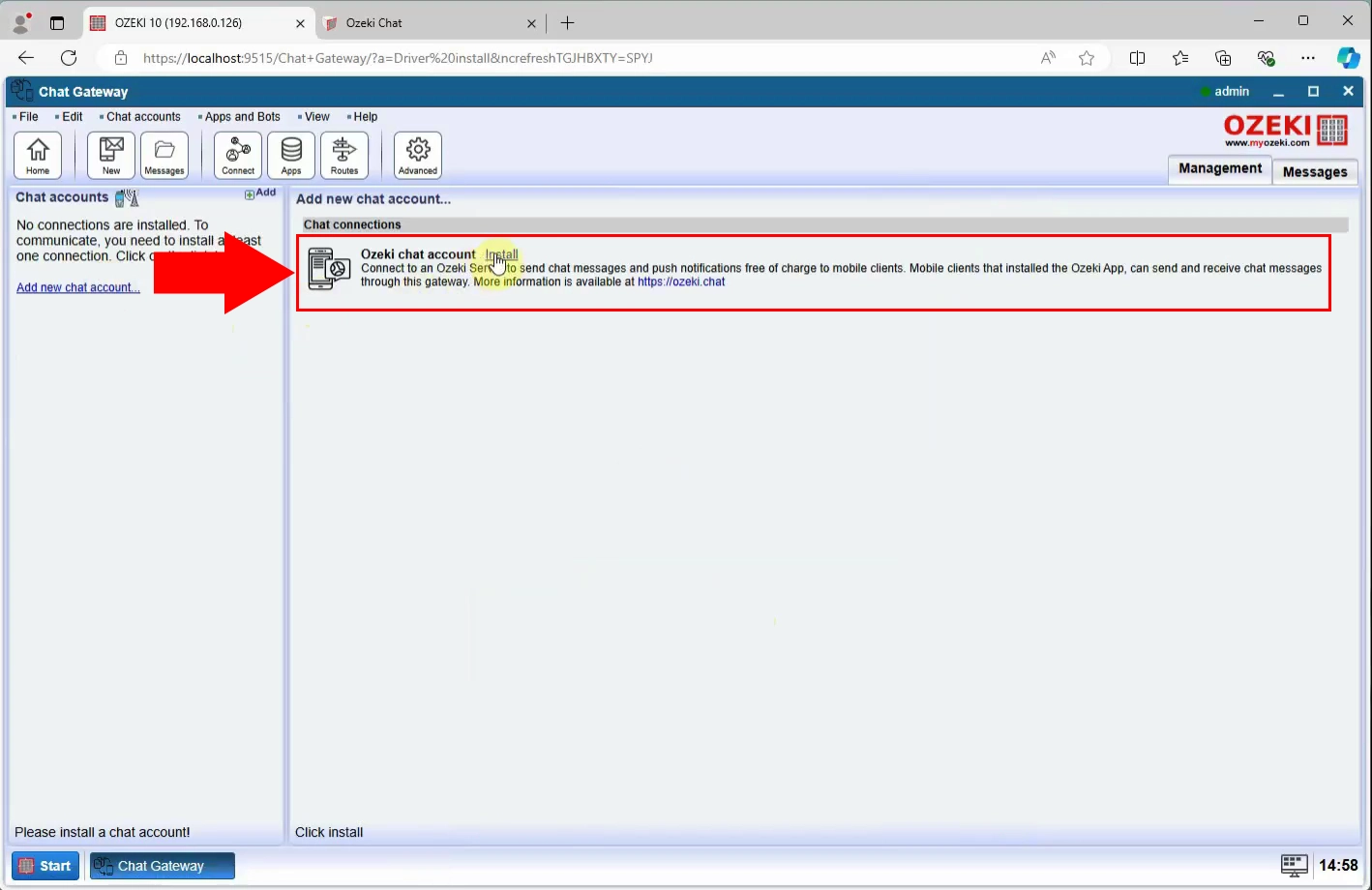The image size is (1372, 890).
Task: Open the Copilot sidebar icon
Action: click(1348, 58)
